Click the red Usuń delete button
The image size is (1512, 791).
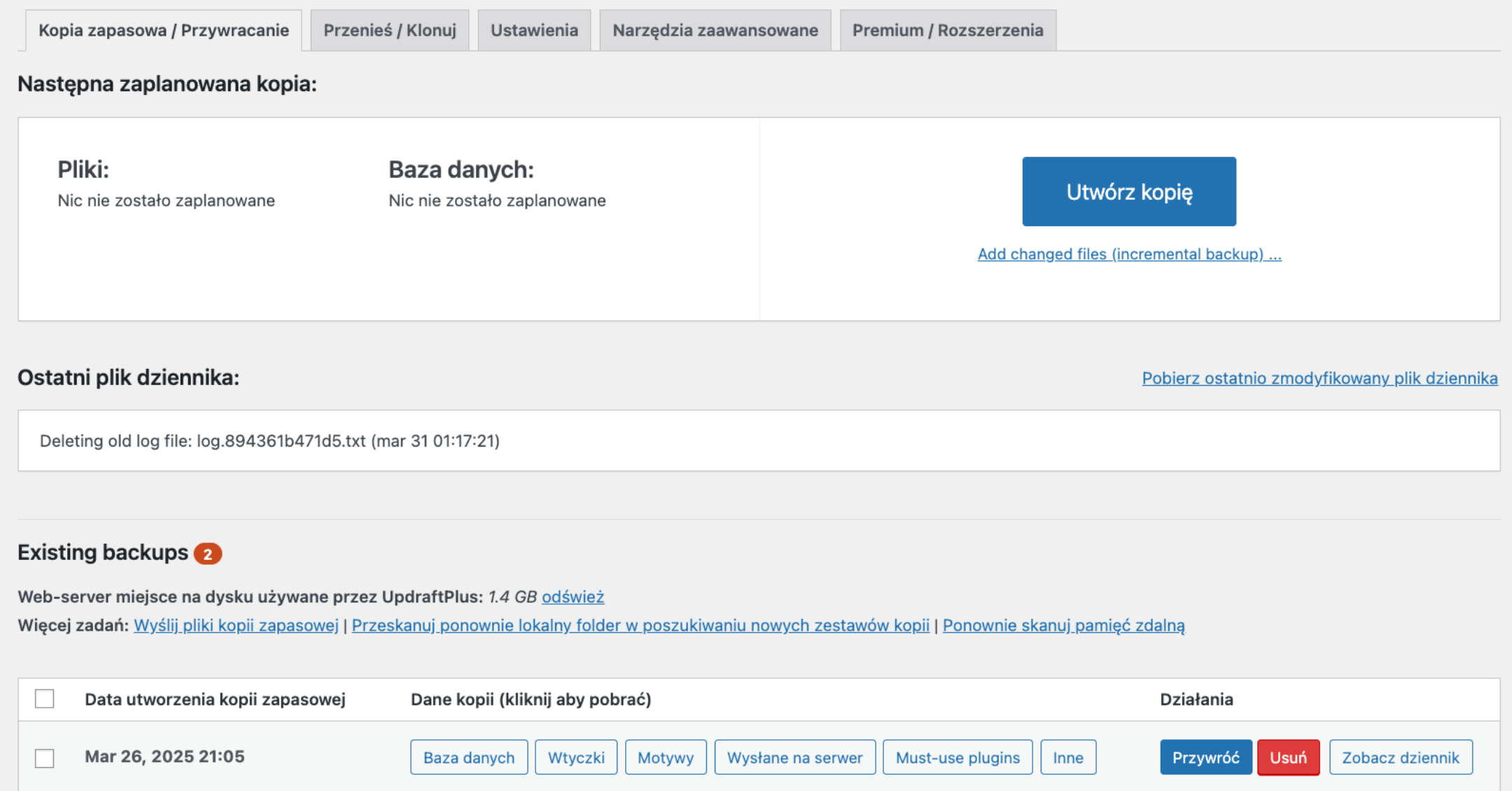point(1288,757)
